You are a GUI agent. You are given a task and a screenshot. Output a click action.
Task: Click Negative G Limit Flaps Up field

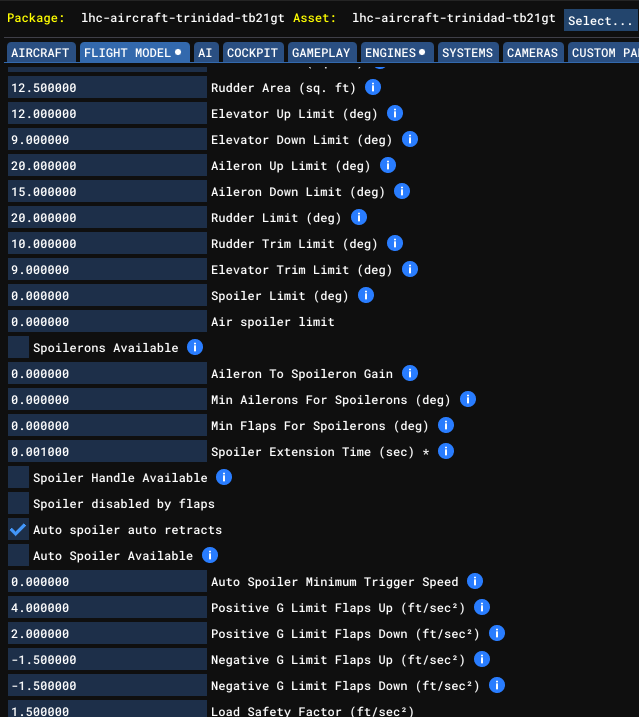click(107, 660)
